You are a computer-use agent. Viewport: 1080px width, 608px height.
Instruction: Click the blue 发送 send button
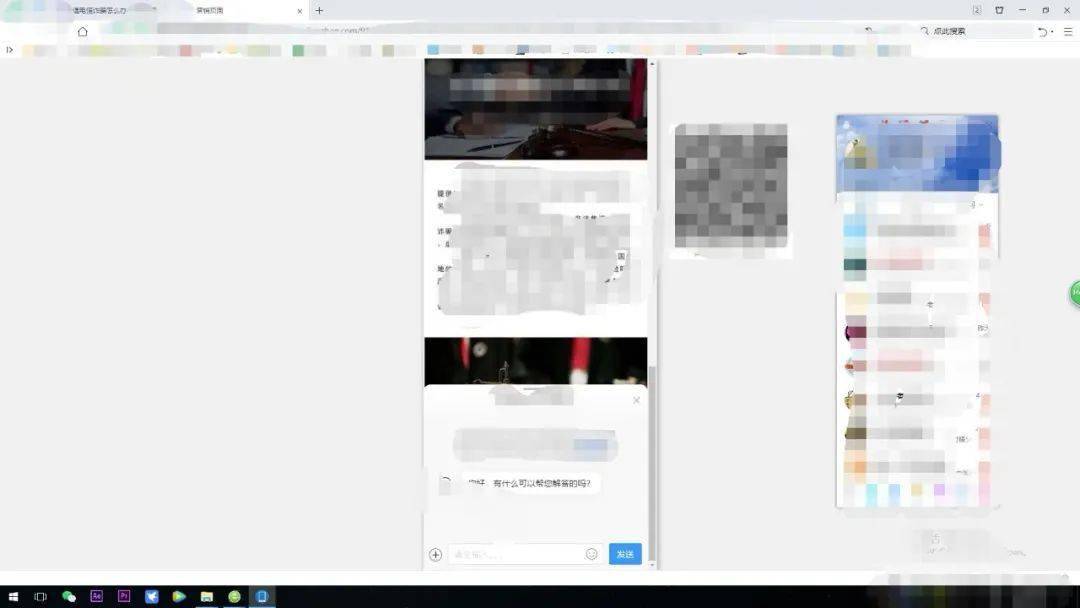pyautogui.click(x=625, y=554)
